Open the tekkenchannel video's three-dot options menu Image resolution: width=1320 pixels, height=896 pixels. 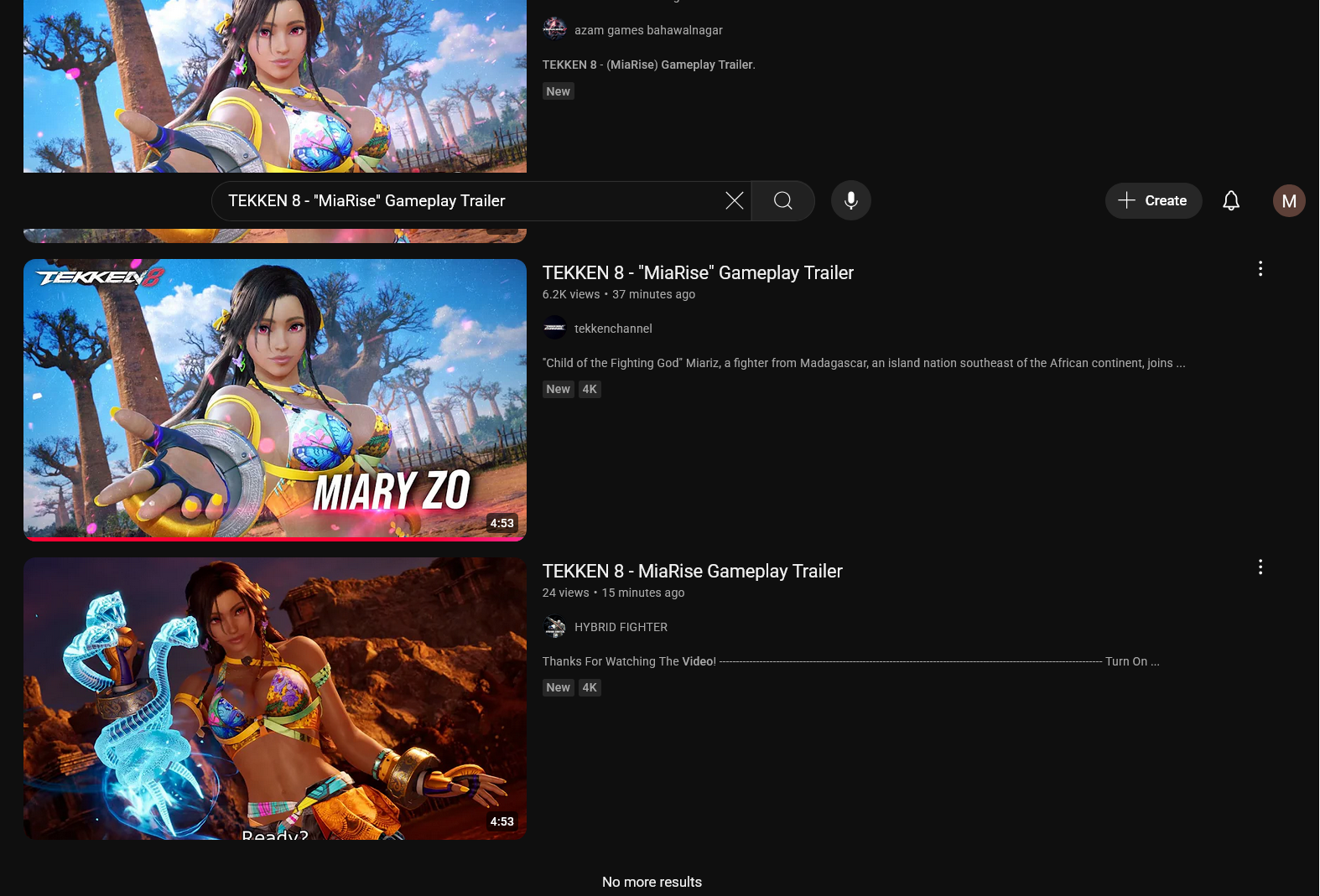pyautogui.click(x=1260, y=268)
